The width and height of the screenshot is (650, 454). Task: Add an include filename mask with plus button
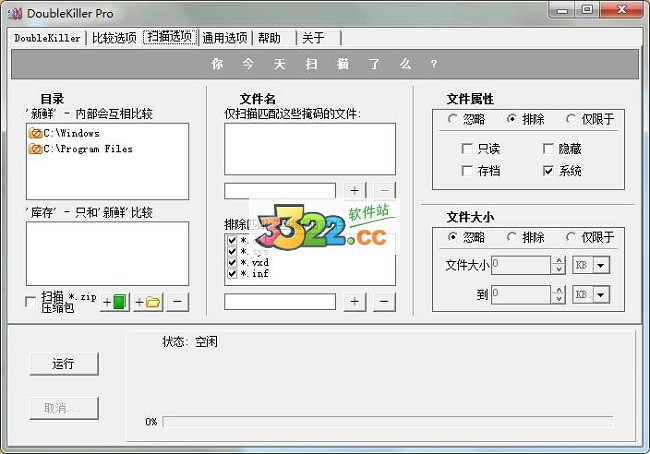pyautogui.click(x=355, y=191)
